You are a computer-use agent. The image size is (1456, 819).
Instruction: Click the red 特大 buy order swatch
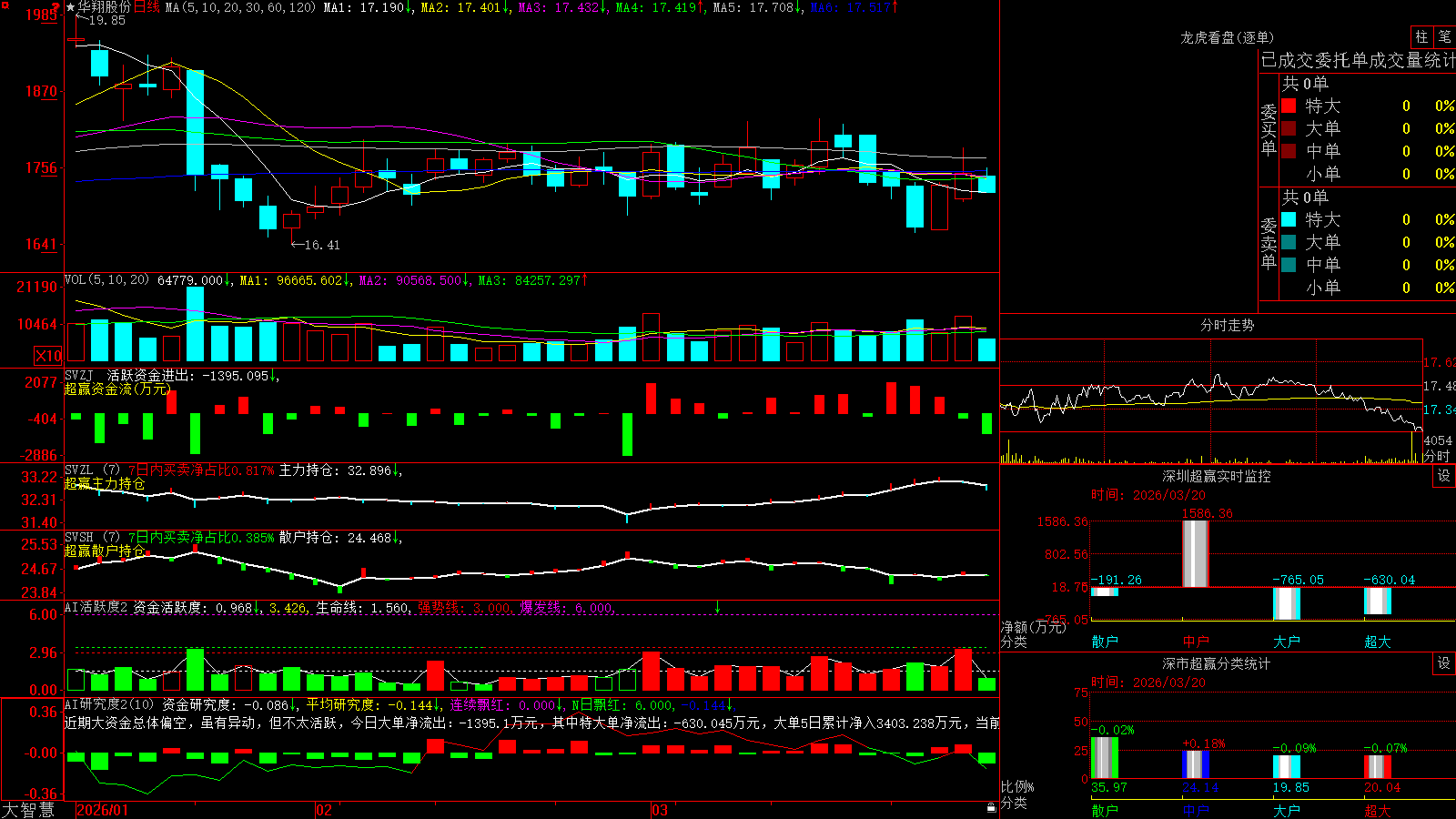[x=1289, y=106]
